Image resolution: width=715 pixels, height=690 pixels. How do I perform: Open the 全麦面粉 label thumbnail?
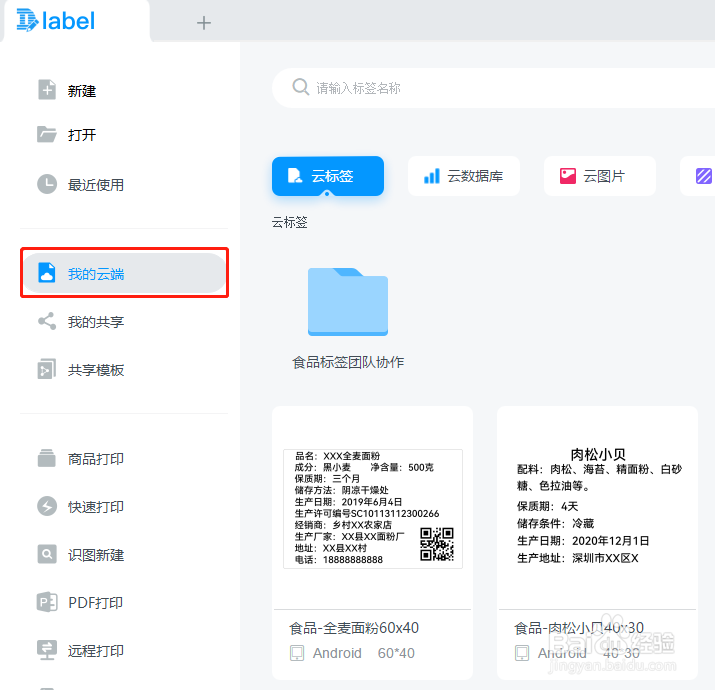pyautogui.click(x=373, y=508)
